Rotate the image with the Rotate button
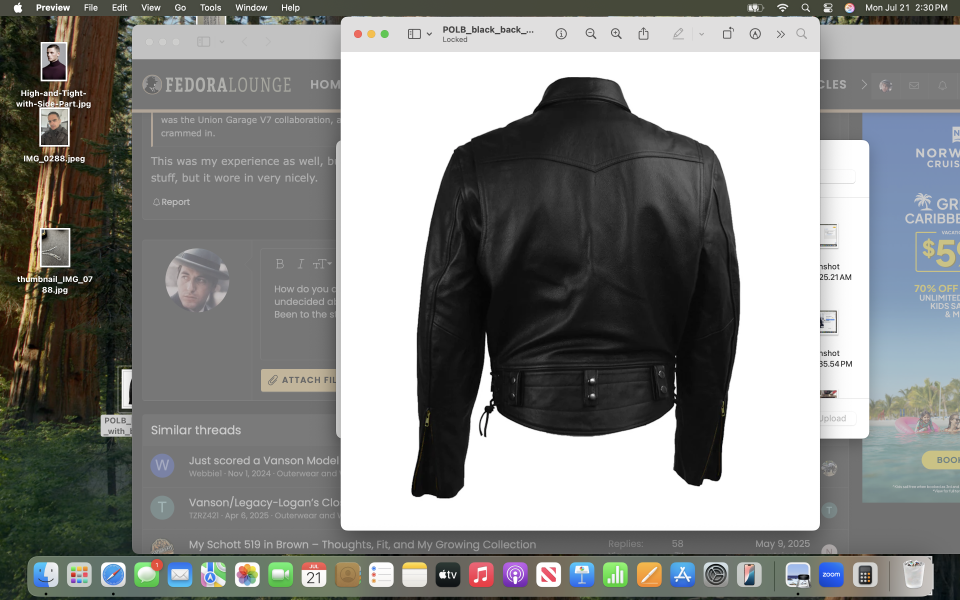Image resolution: width=960 pixels, height=600 pixels. [x=727, y=34]
